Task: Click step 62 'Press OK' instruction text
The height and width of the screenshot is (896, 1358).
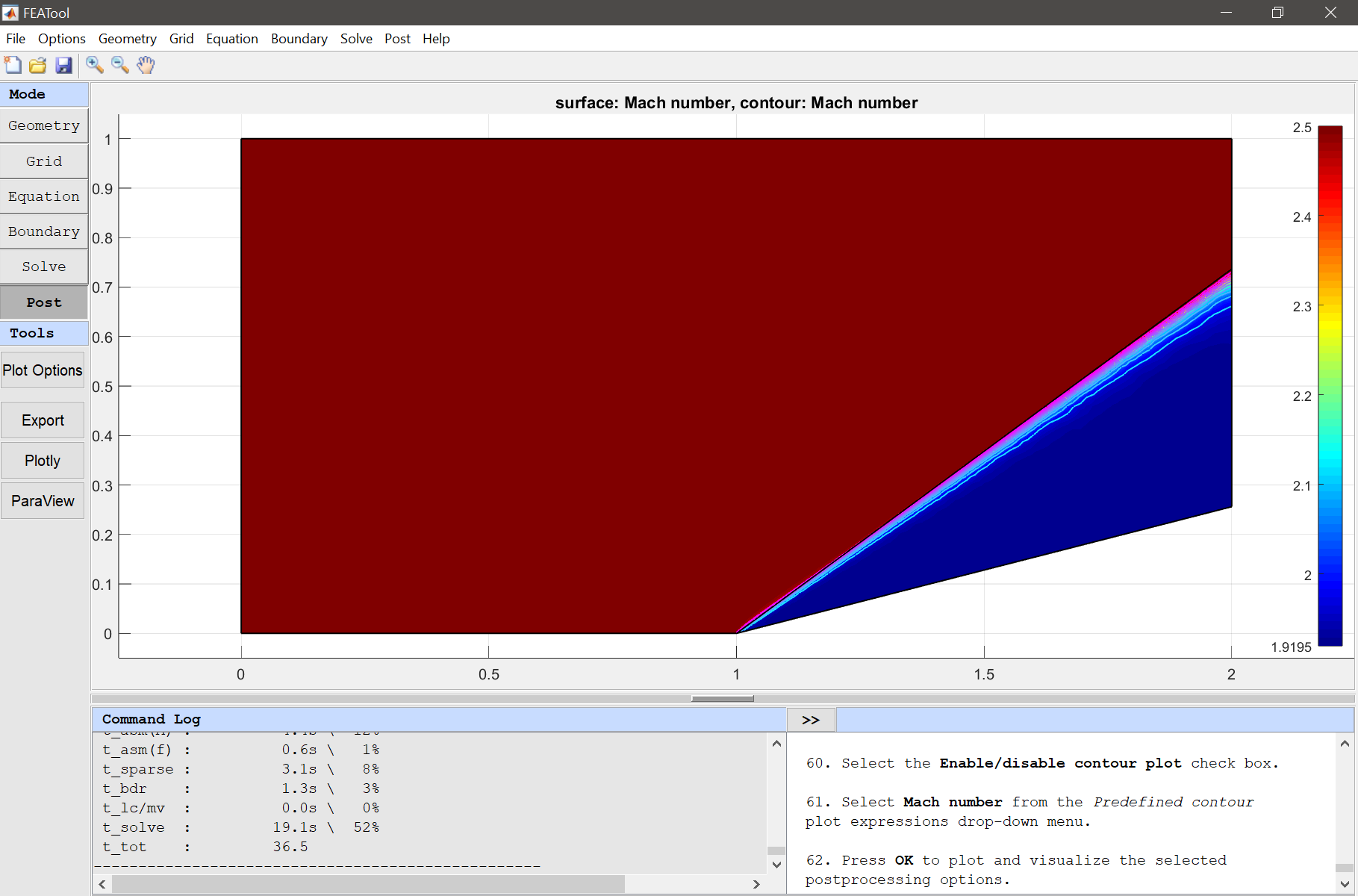Action: pyautogui.click(x=1016, y=870)
